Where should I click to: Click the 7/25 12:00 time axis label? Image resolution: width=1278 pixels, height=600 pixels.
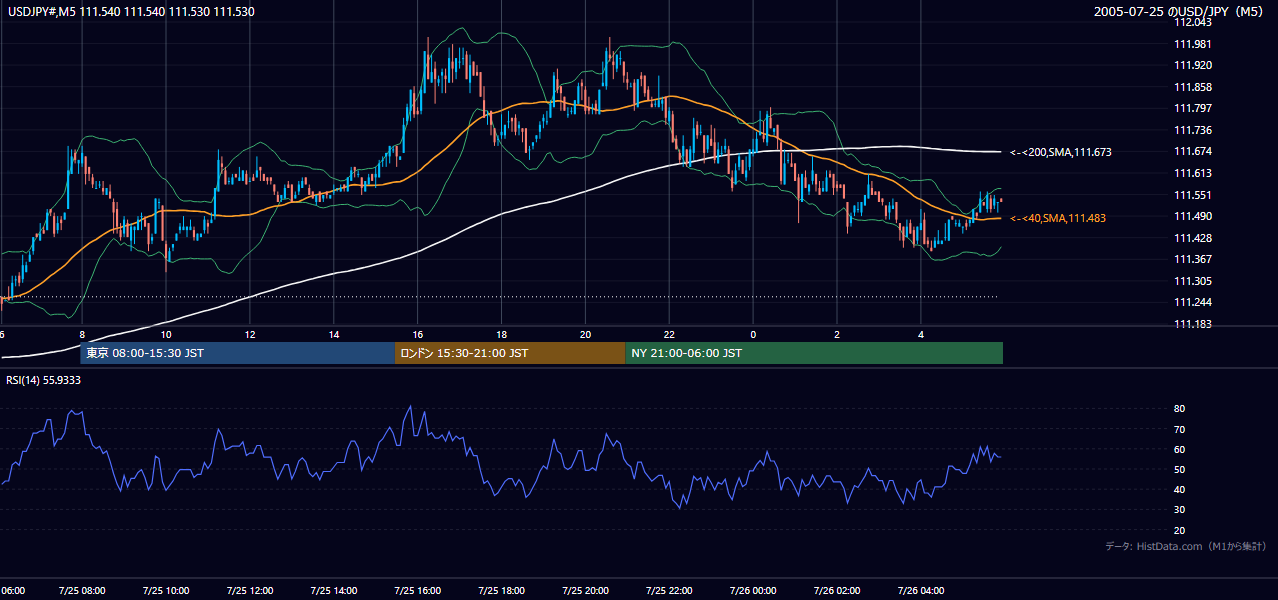tap(249, 590)
